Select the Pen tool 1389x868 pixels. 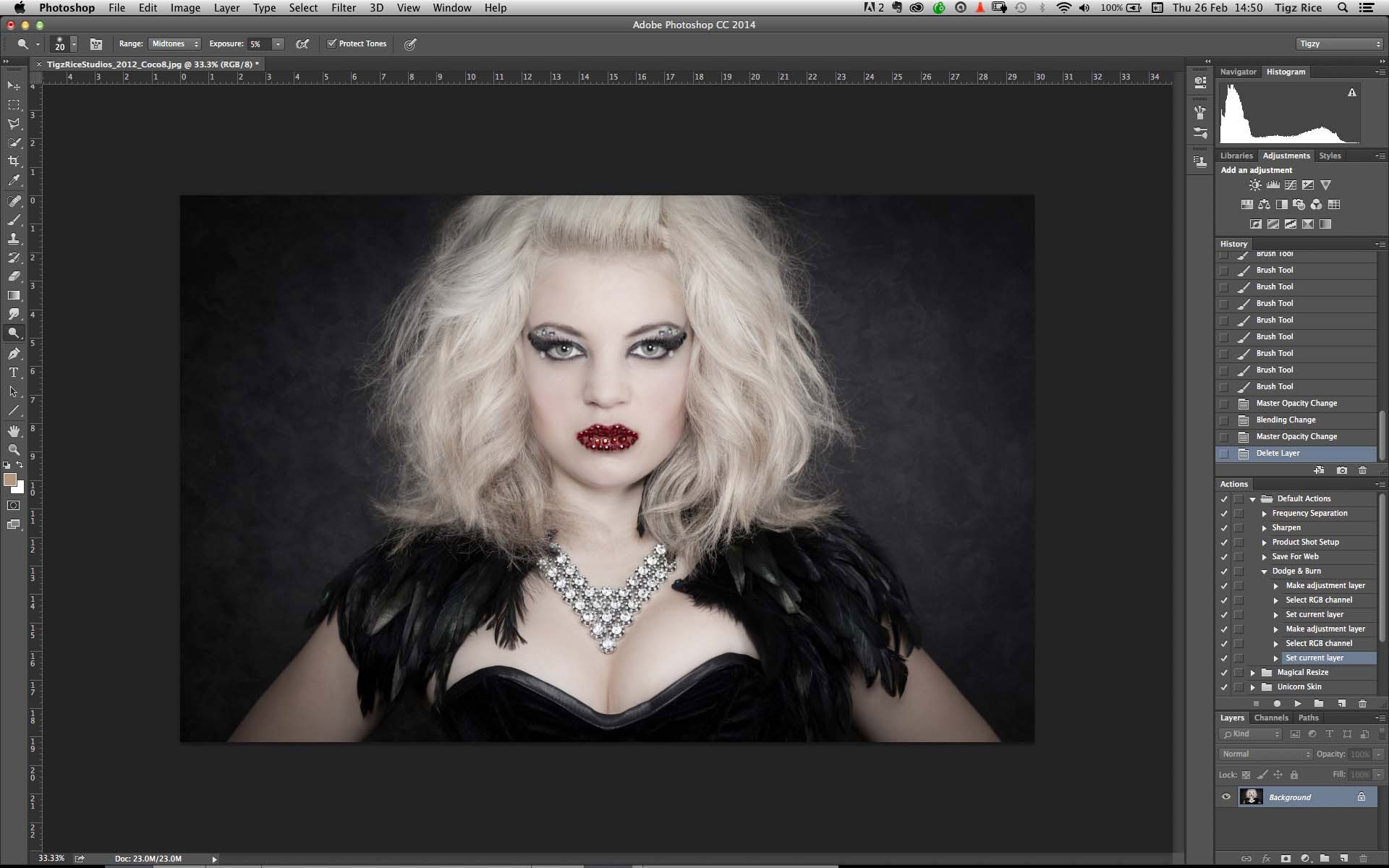[x=14, y=354]
